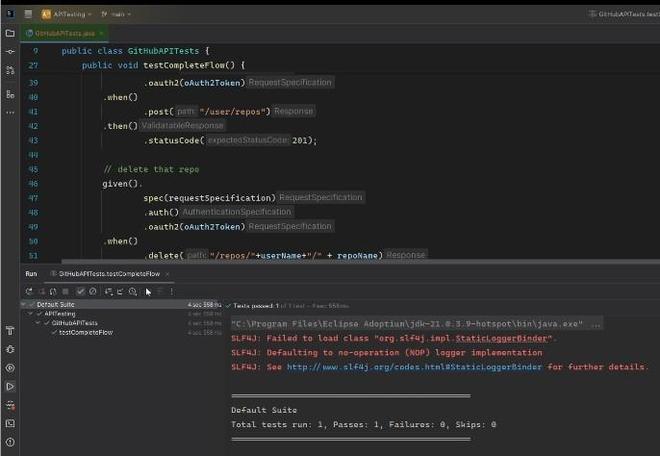Screen dimensions: 660x456
Task: Click the java.exe command line text
Action: (407, 324)
